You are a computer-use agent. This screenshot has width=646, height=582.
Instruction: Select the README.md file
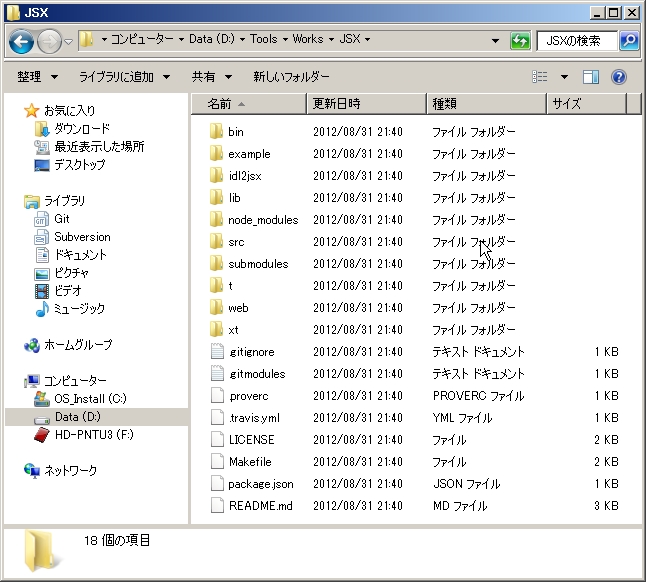(x=260, y=506)
